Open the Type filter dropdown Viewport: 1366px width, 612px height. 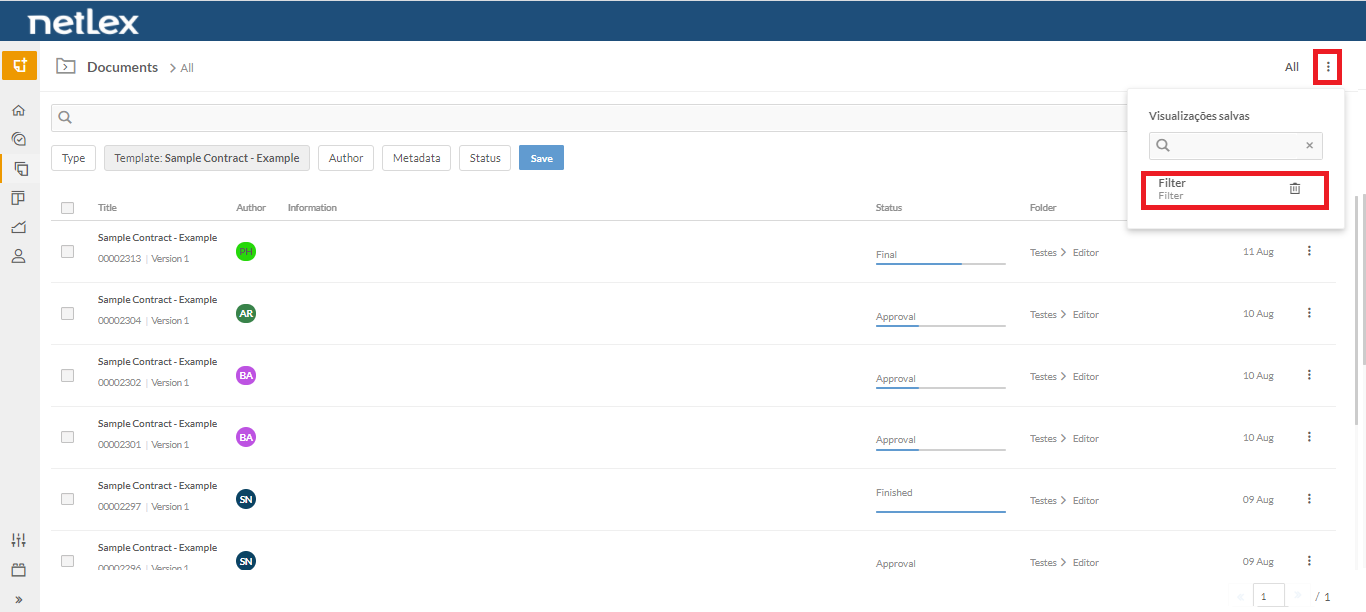click(73, 158)
